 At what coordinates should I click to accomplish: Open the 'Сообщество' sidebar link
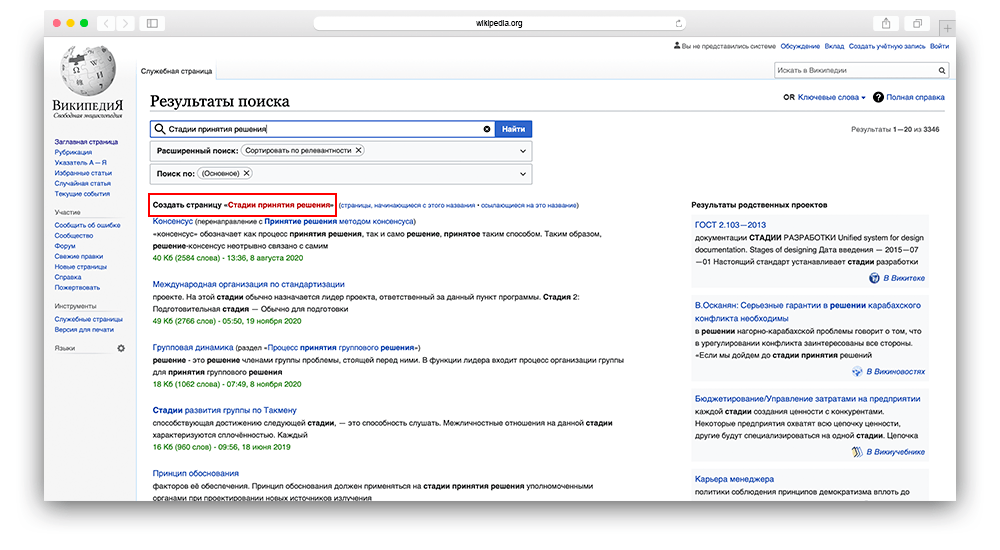[x=74, y=235]
